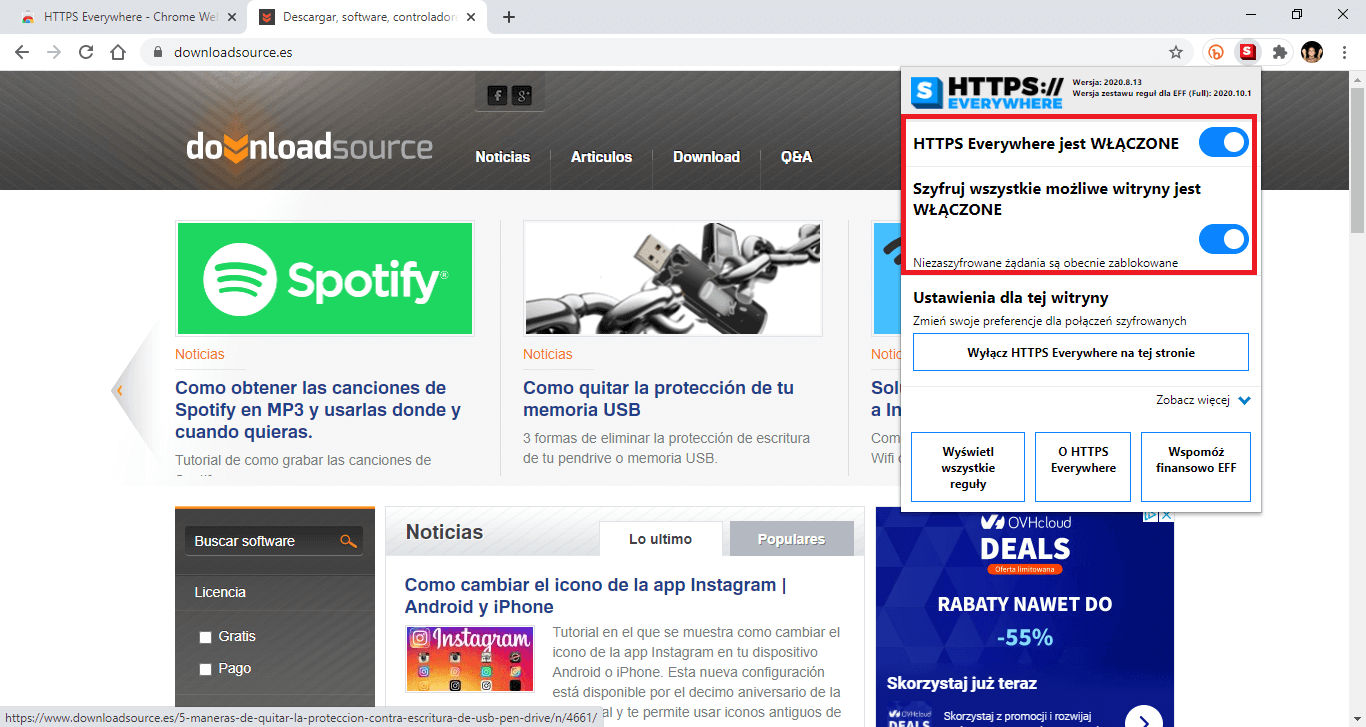This screenshot has height=727, width=1366.
Task: Open Como quitar la protección USB headline
Action: coord(658,399)
